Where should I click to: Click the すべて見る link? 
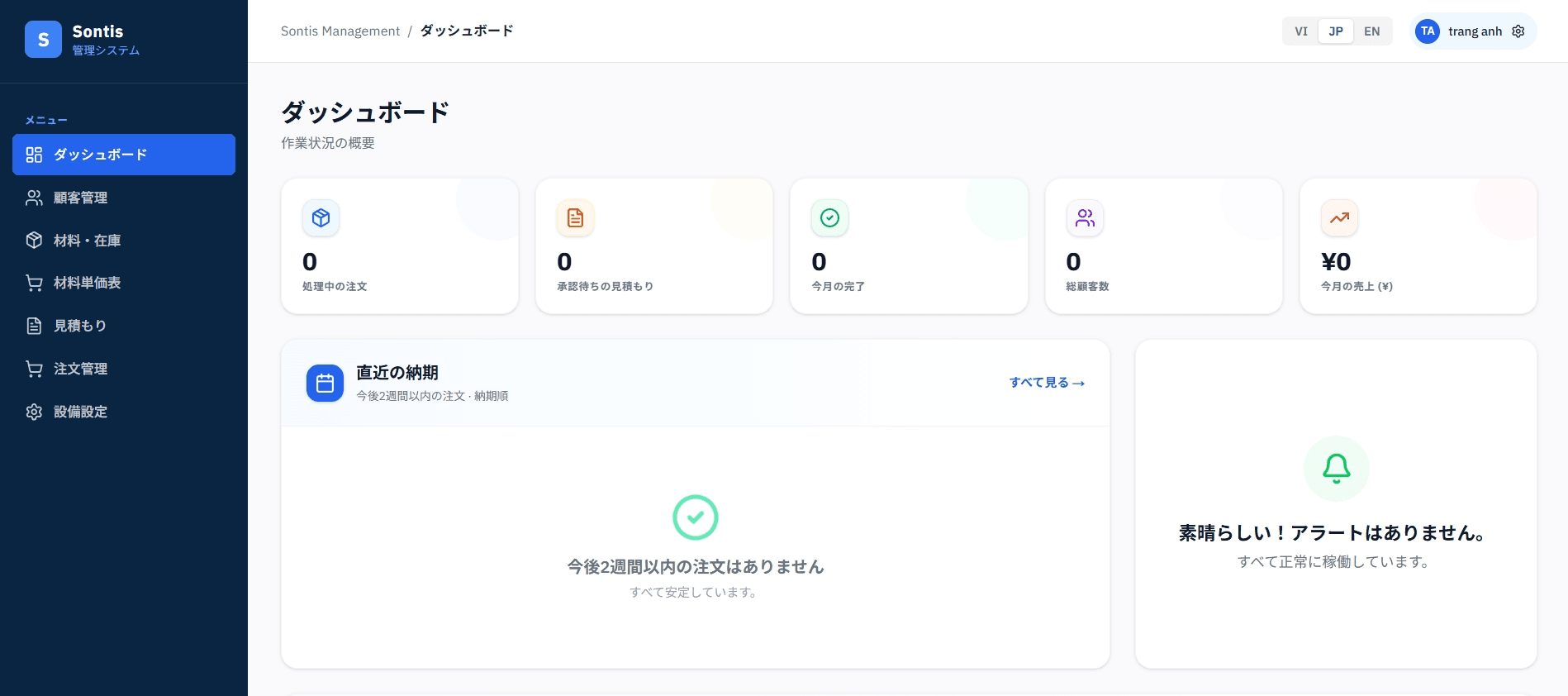[1047, 383]
